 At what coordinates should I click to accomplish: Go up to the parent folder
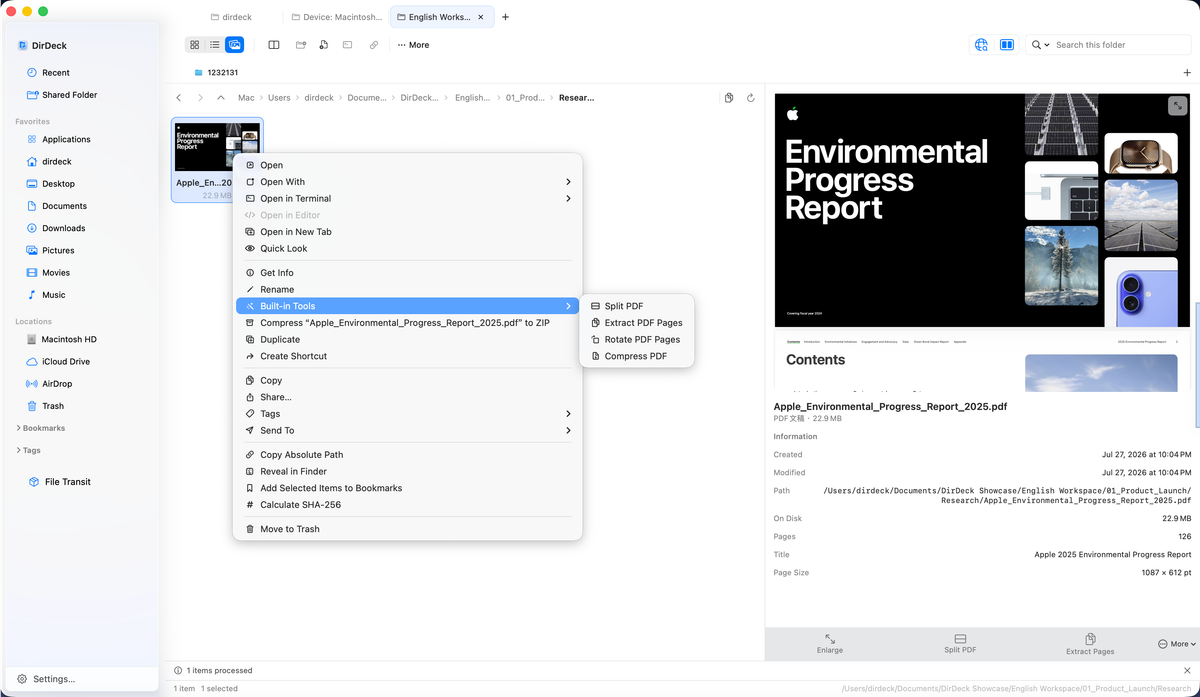(221, 98)
